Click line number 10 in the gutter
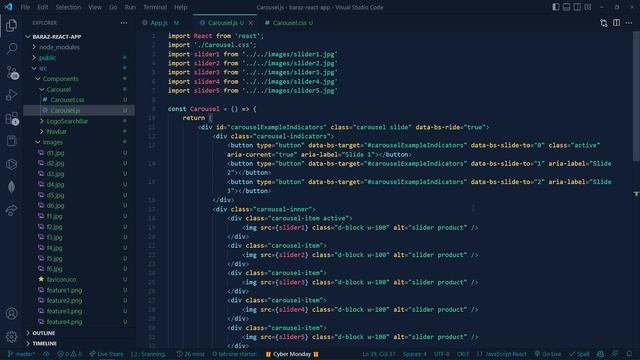The height and width of the screenshot is (360, 640). 151,118
